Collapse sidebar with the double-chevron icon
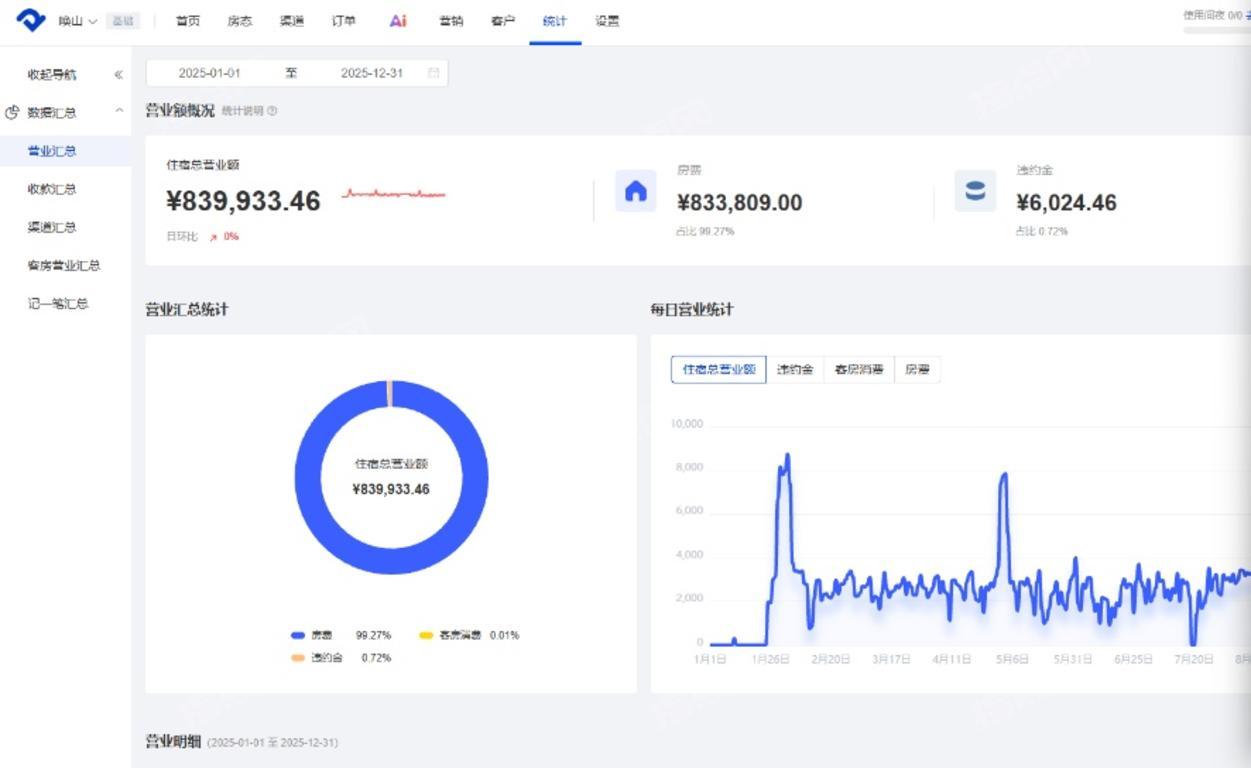This screenshot has width=1251, height=768. (118, 75)
